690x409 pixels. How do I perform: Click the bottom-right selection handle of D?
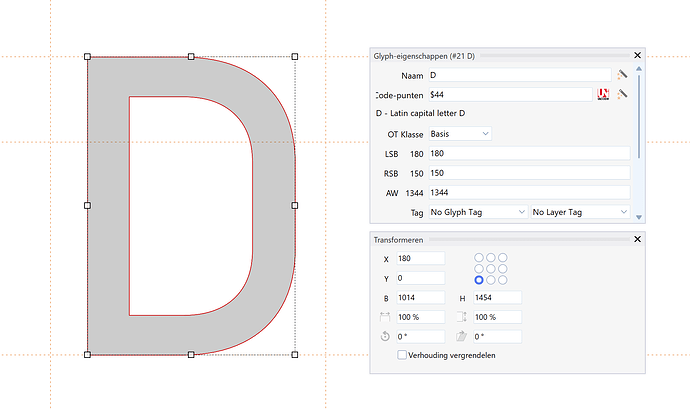(295, 354)
